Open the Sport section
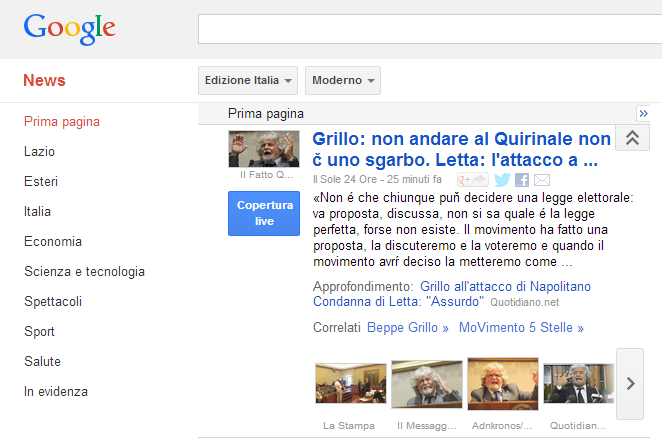662x442 pixels. point(39,332)
